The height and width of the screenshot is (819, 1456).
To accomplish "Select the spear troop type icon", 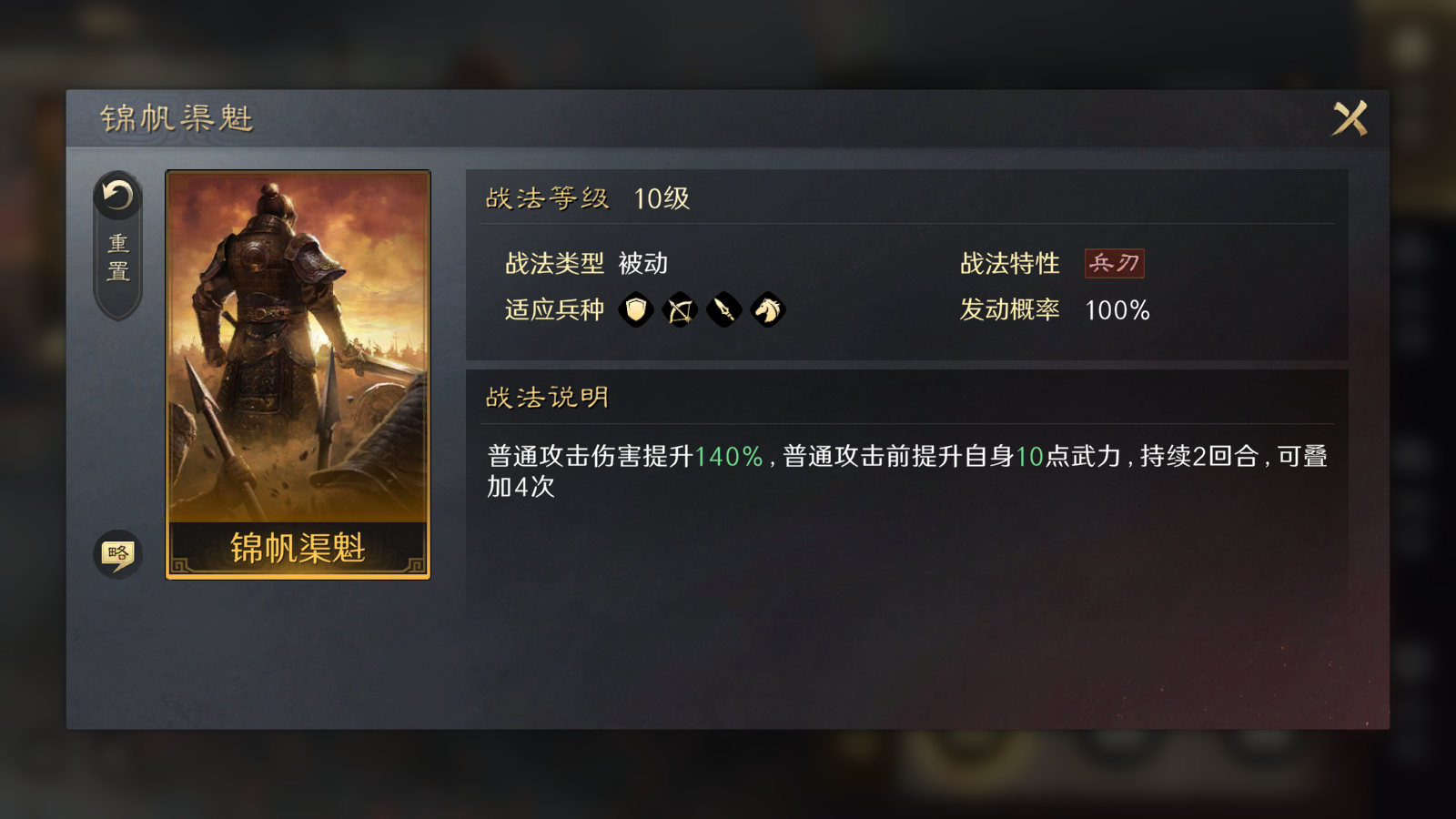I will coord(723,310).
